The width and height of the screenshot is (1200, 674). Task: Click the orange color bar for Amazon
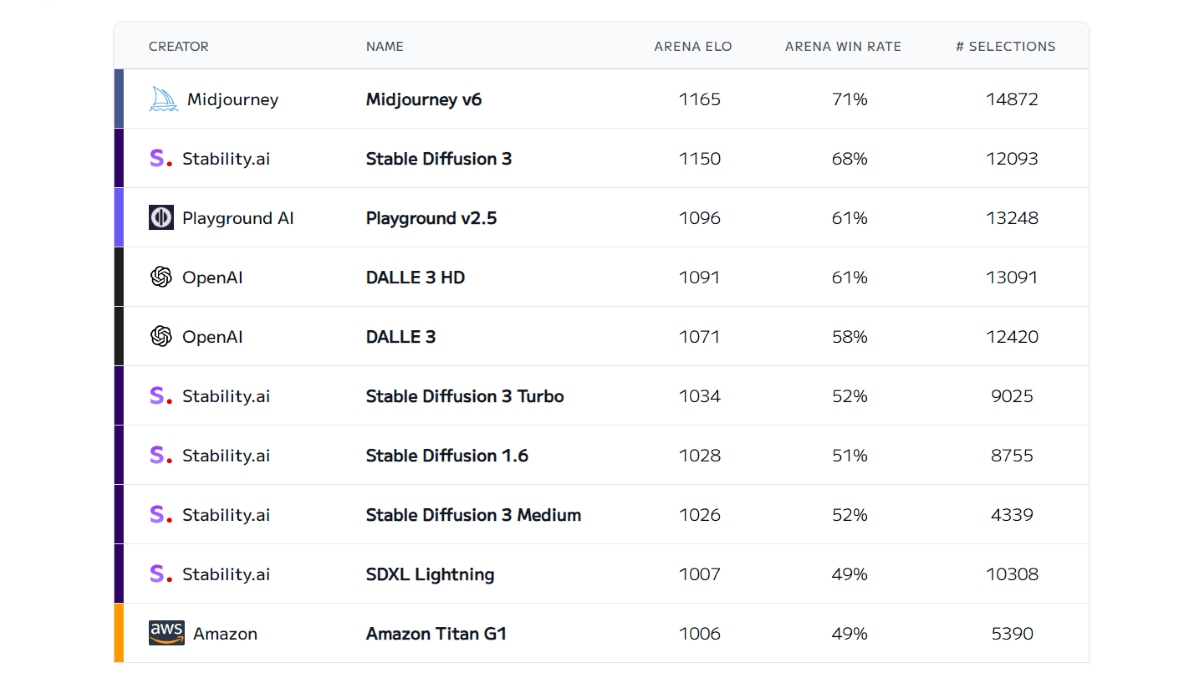[x=119, y=633]
